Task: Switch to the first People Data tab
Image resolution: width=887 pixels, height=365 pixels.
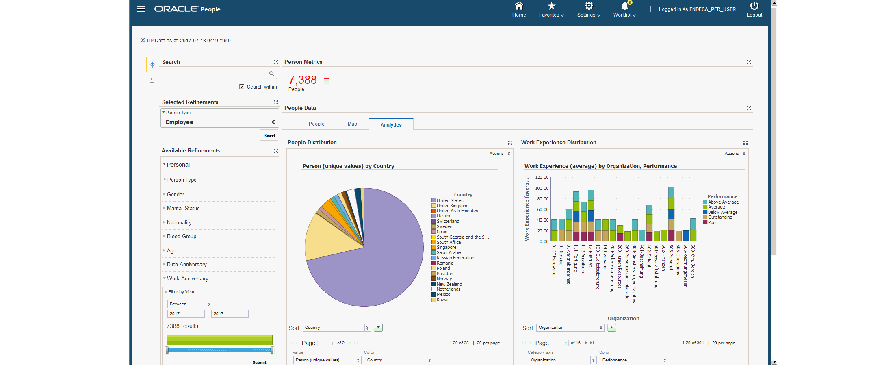Action: coord(316,123)
